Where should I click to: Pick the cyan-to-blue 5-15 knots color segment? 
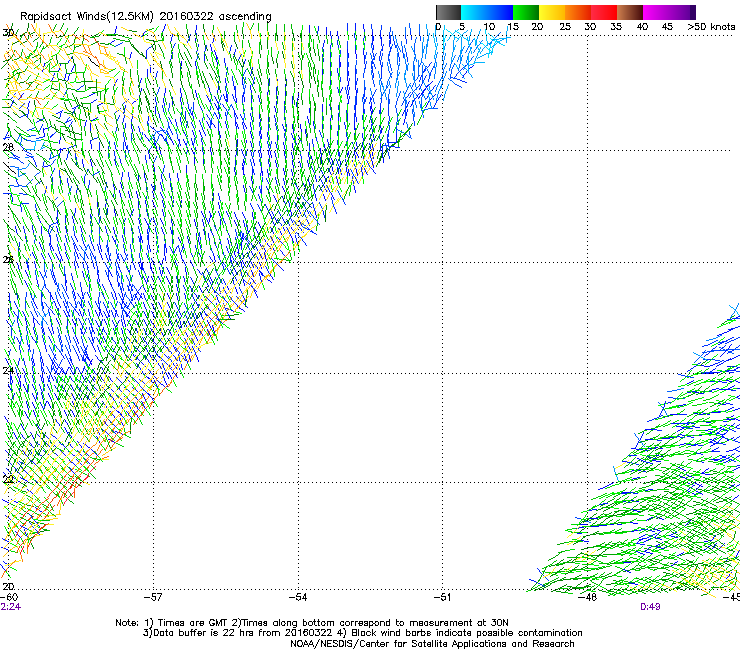487,12
